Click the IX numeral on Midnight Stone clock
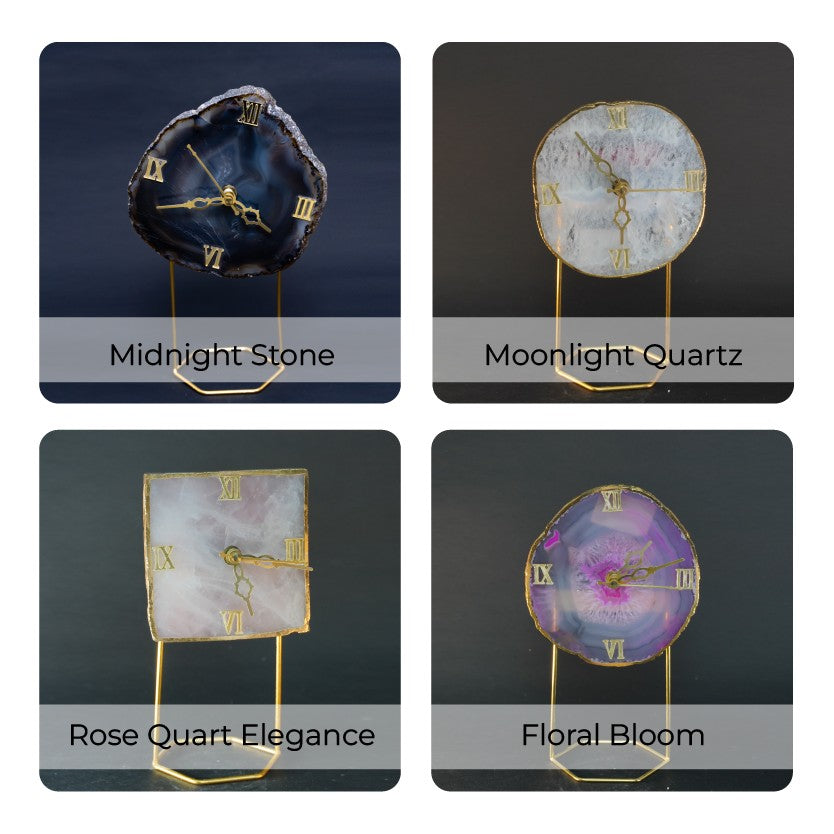The height and width of the screenshot is (834, 834). 155,170
